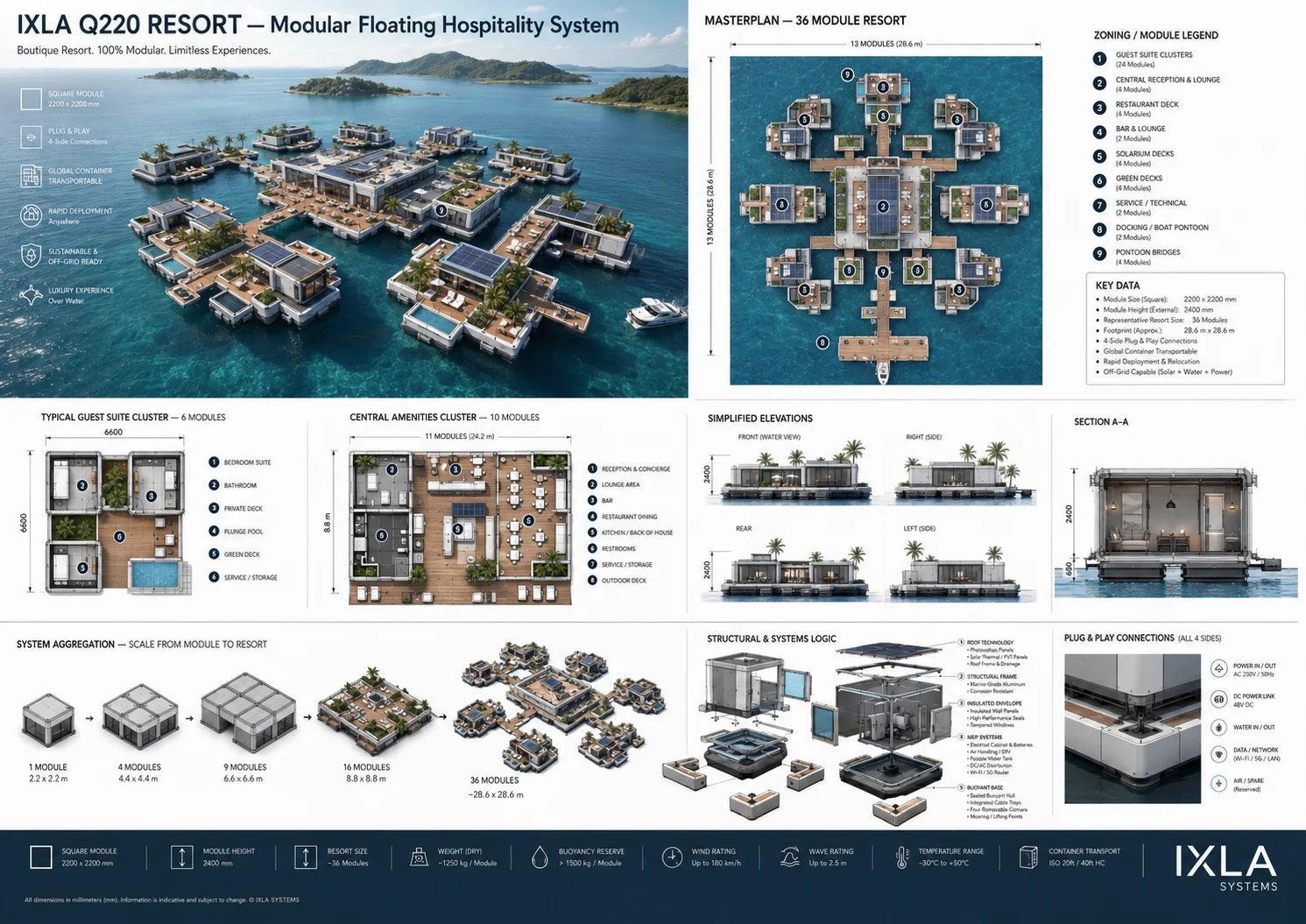Viewport: 1306px width, 924px height.
Task: Select the "~1250 kg / Module" weight value
Action: [x=467, y=864]
